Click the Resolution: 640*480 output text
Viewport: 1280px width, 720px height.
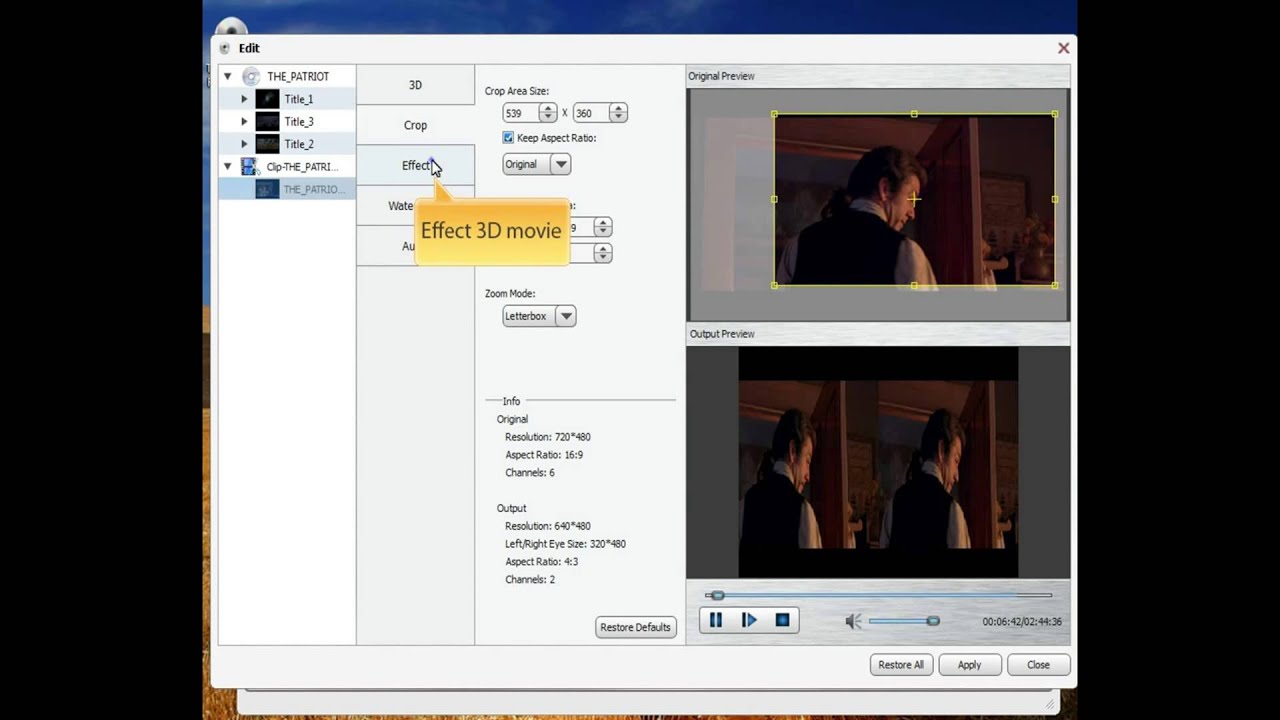click(547, 526)
